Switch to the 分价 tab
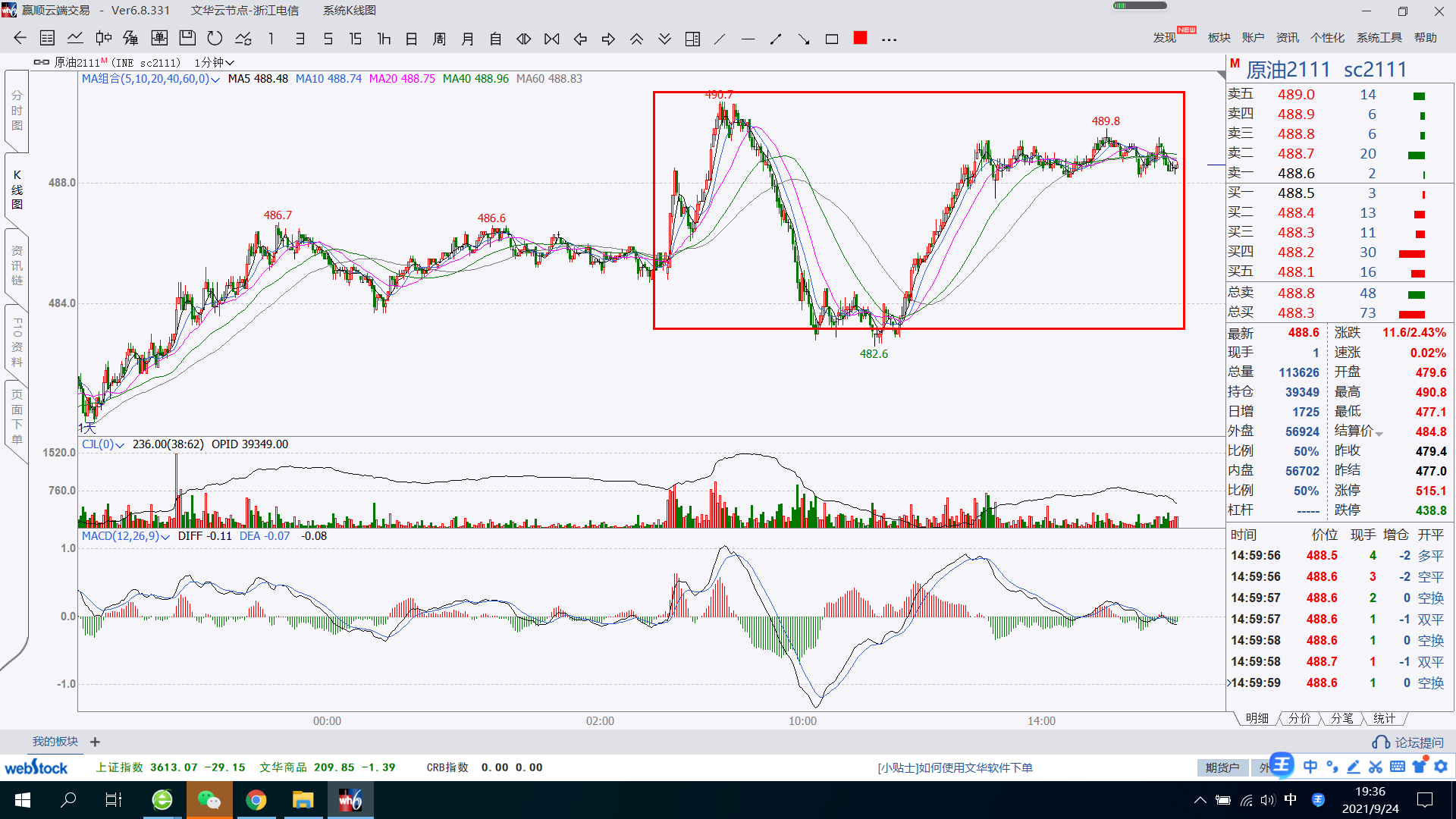1456x819 pixels. (1299, 718)
